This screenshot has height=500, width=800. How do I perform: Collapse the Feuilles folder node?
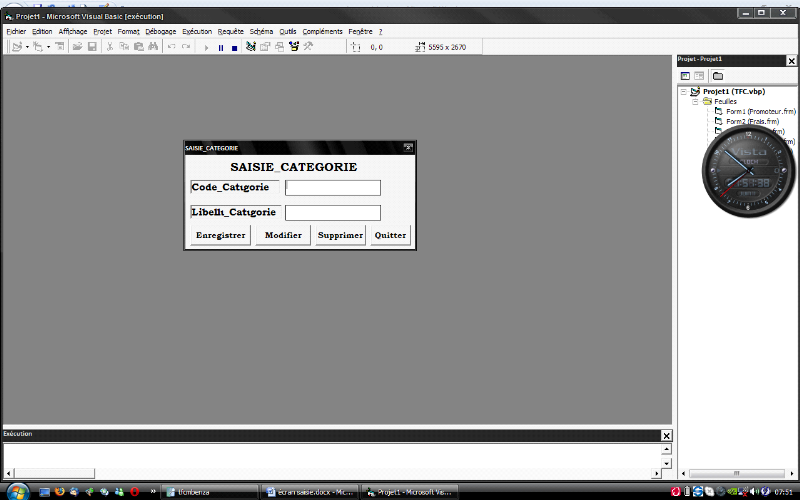tap(695, 102)
